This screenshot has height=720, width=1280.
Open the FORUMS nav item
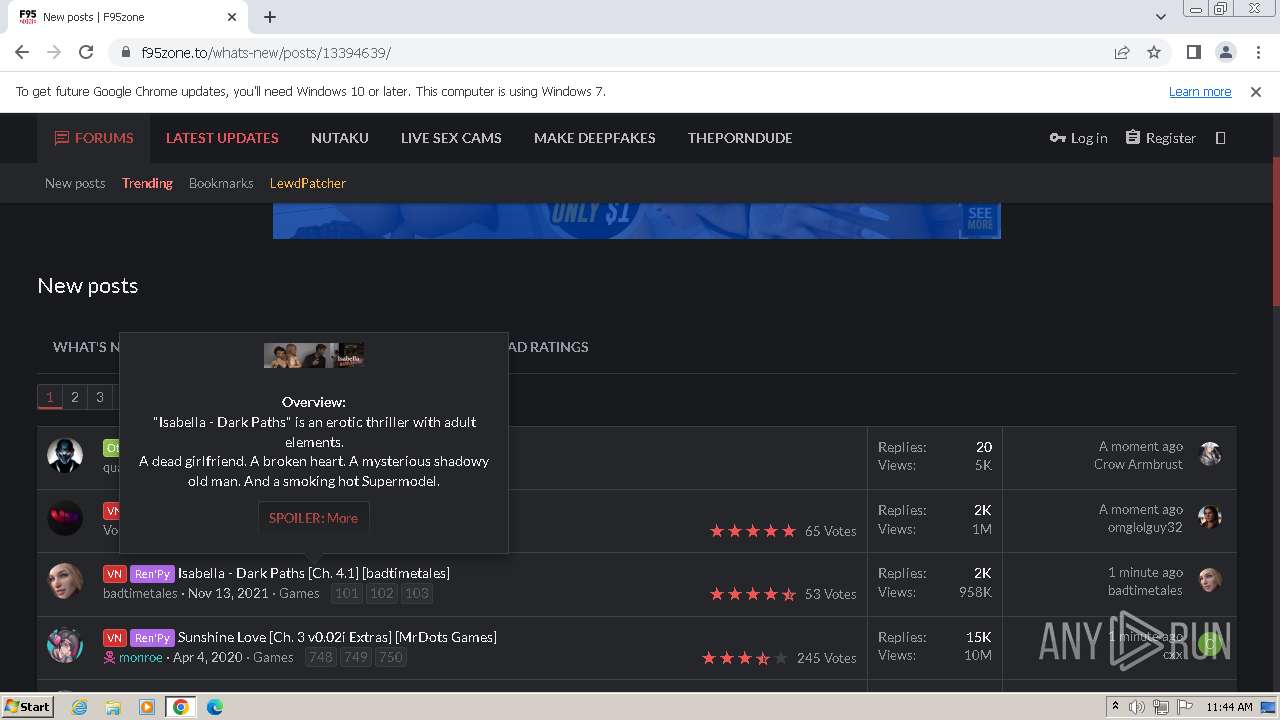pyautogui.click(x=94, y=138)
